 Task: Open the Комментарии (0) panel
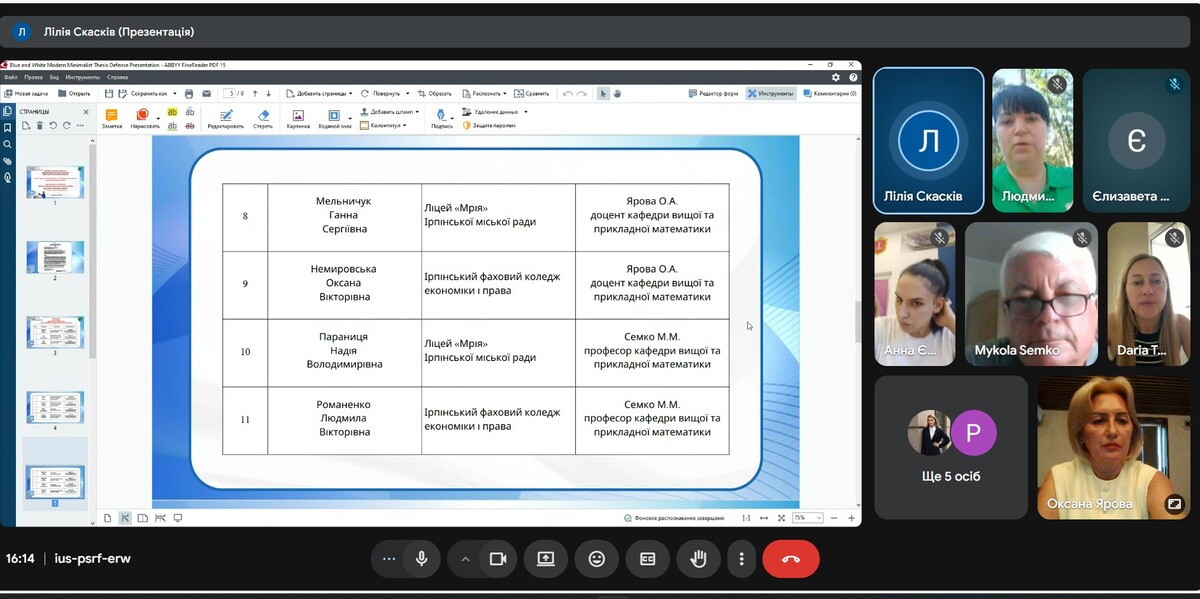click(829, 93)
